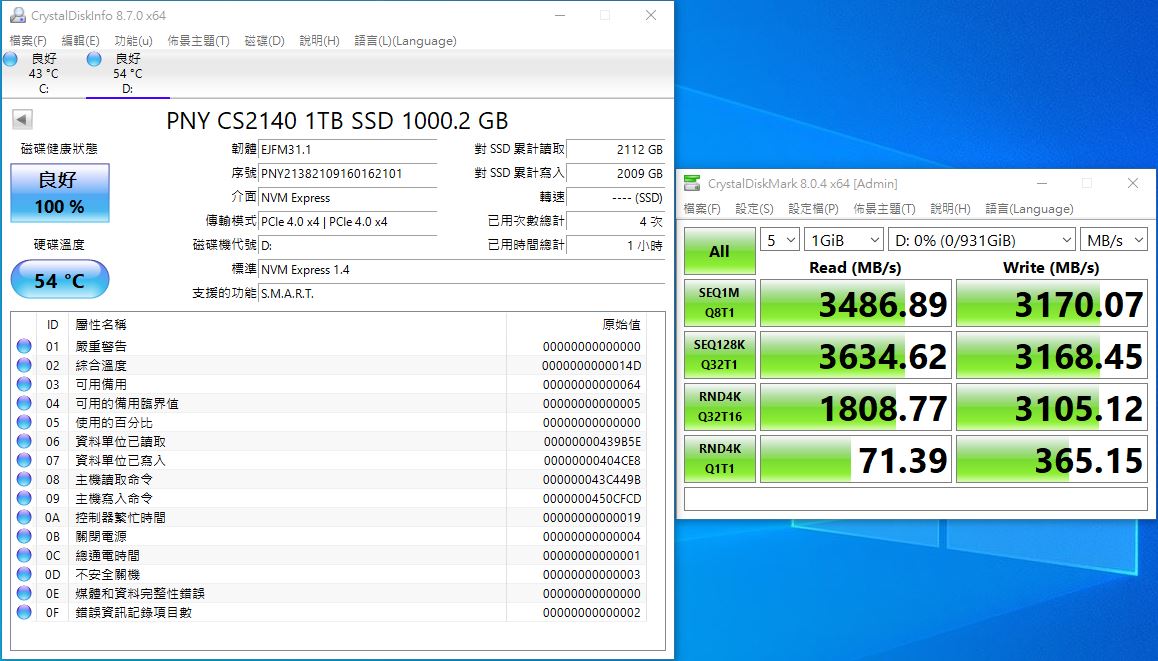1158x661 pixels.
Task: Click the 原始值 column header
Action: click(x=575, y=324)
